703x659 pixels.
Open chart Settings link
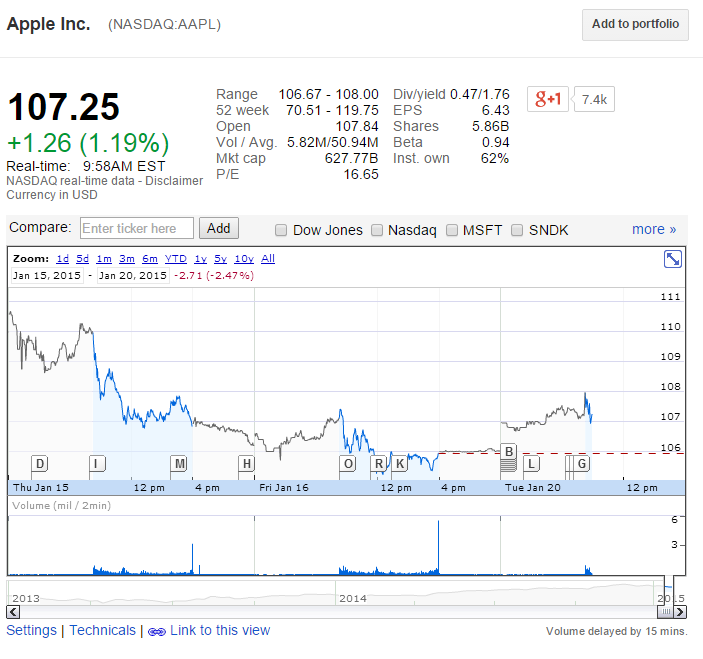point(31,630)
